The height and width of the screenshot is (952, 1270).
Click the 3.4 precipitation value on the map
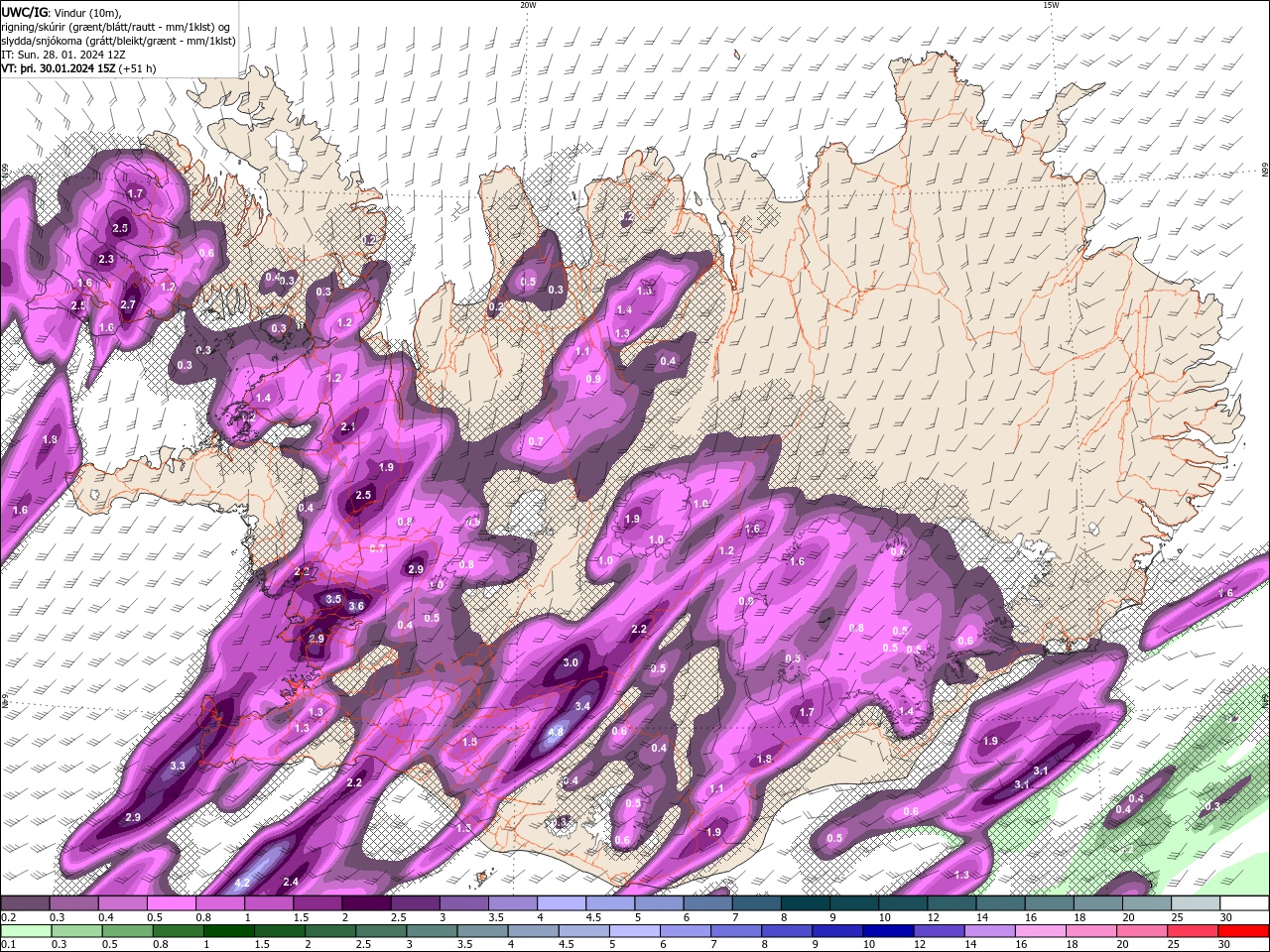pos(582,706)
